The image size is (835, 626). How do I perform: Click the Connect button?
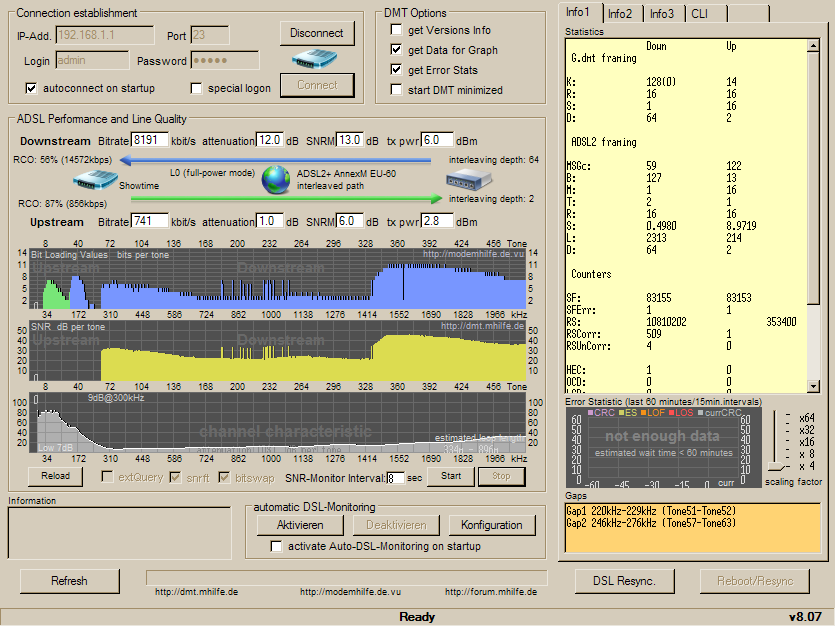[x=317, y=85]
